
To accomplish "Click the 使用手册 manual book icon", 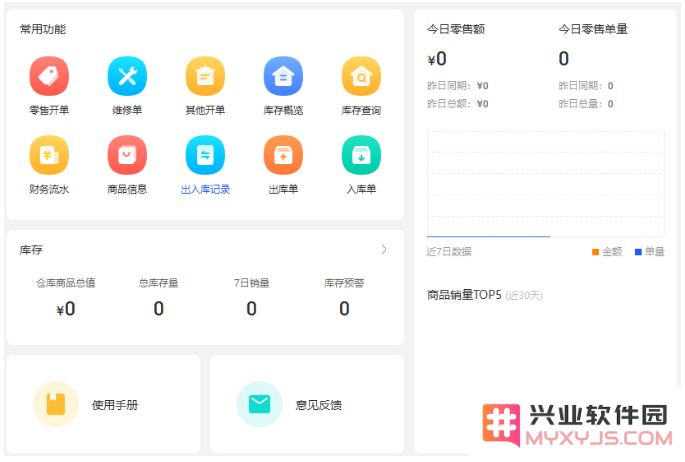I will tap(56, 404).
